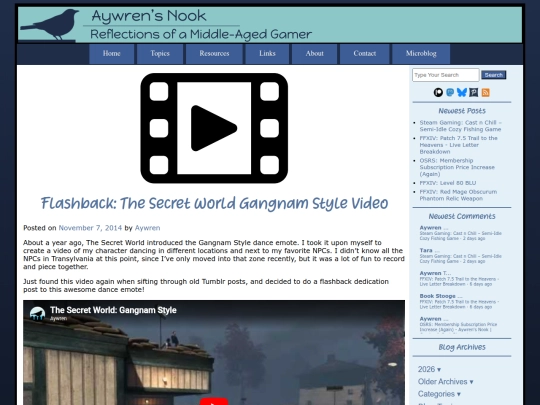This screenshot has width=540, height=405.
Task: Click the Newest Posts heading
Action: tap(462, 111)
